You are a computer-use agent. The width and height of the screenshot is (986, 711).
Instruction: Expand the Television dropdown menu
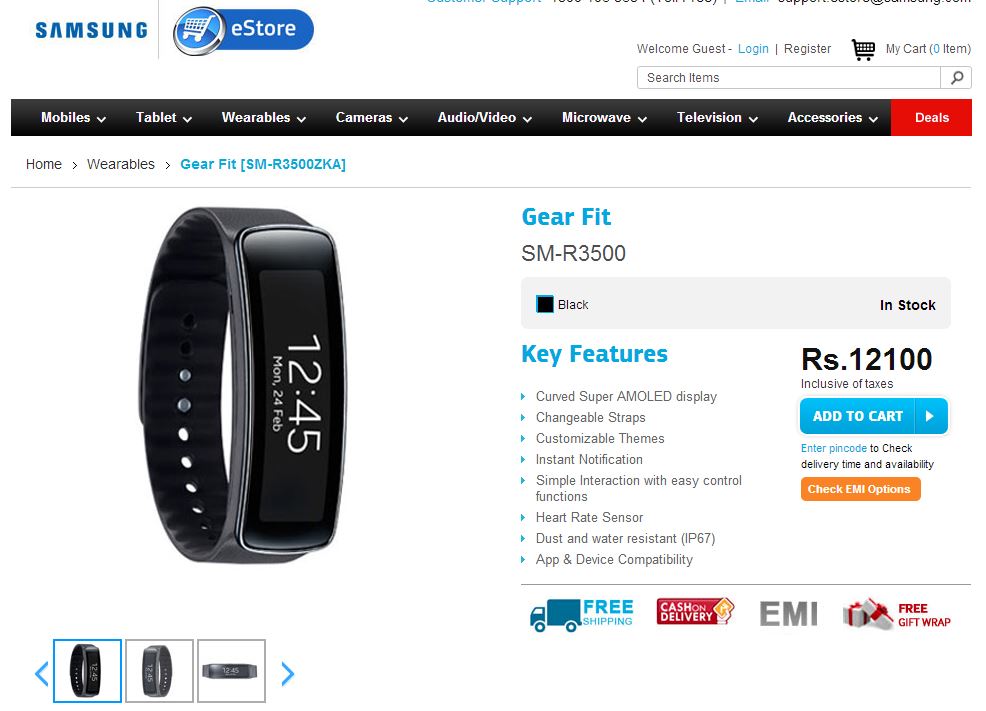point(717,118)
